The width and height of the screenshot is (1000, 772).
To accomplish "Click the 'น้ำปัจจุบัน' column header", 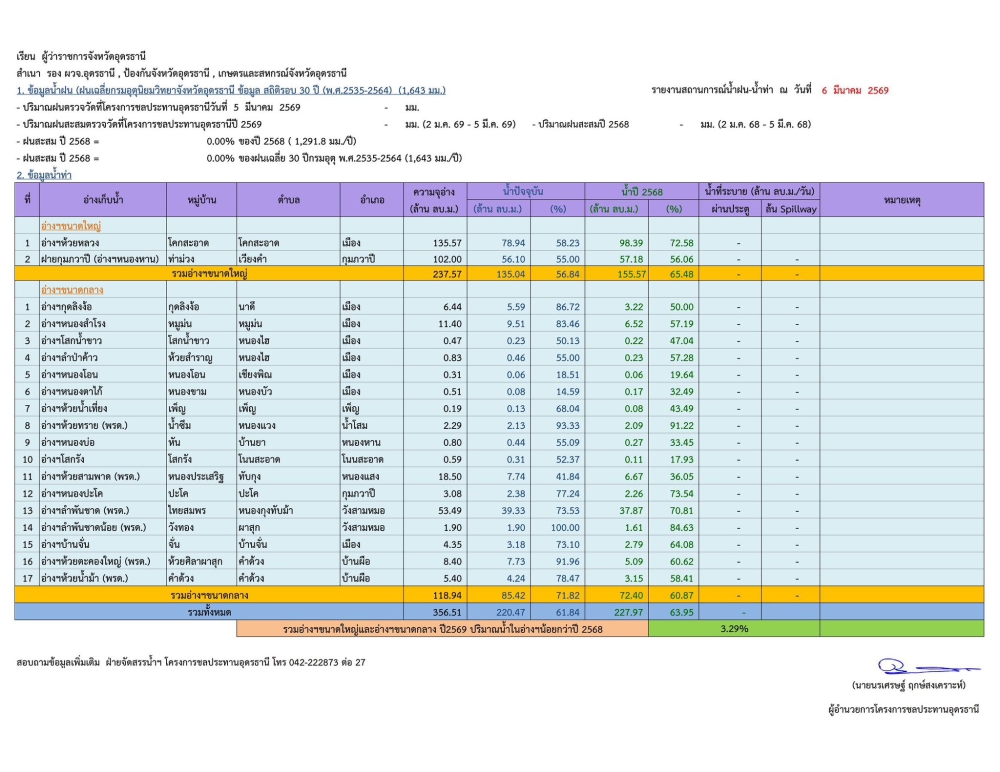I will pyautogui.click(x=528, y=191).
